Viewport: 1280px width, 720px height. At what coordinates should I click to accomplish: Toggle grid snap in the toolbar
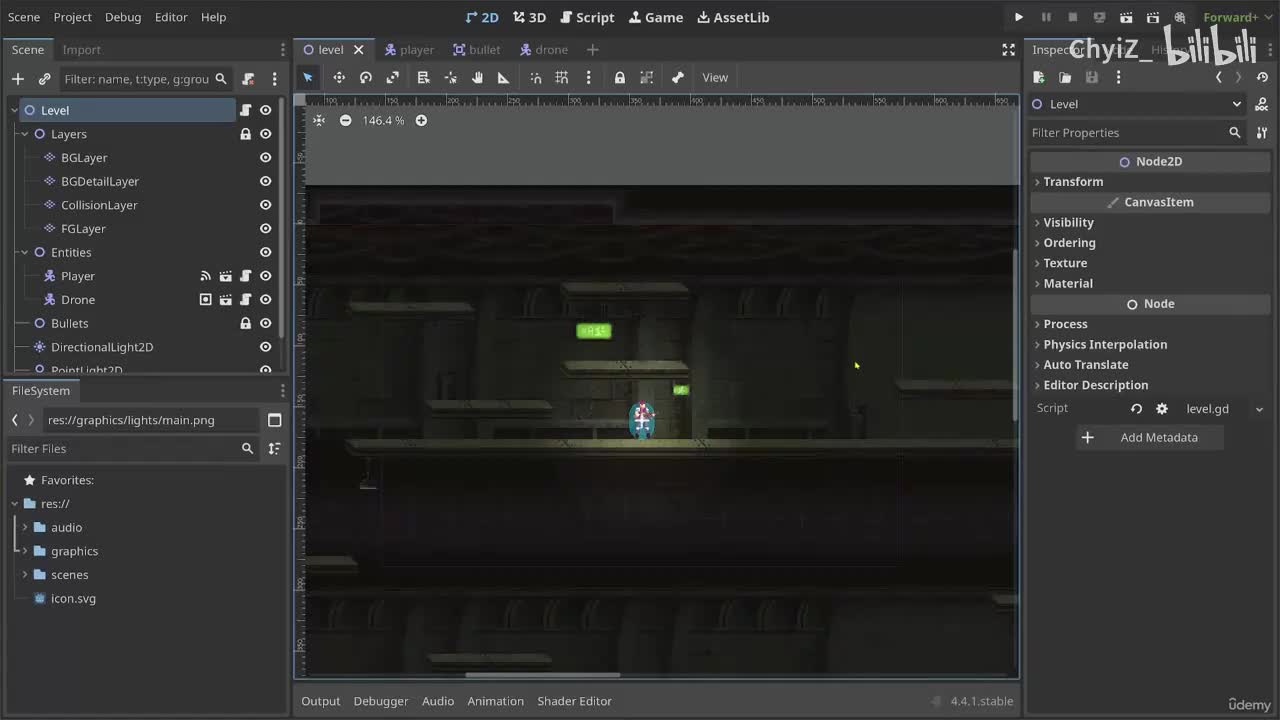(x=562, y=77)
